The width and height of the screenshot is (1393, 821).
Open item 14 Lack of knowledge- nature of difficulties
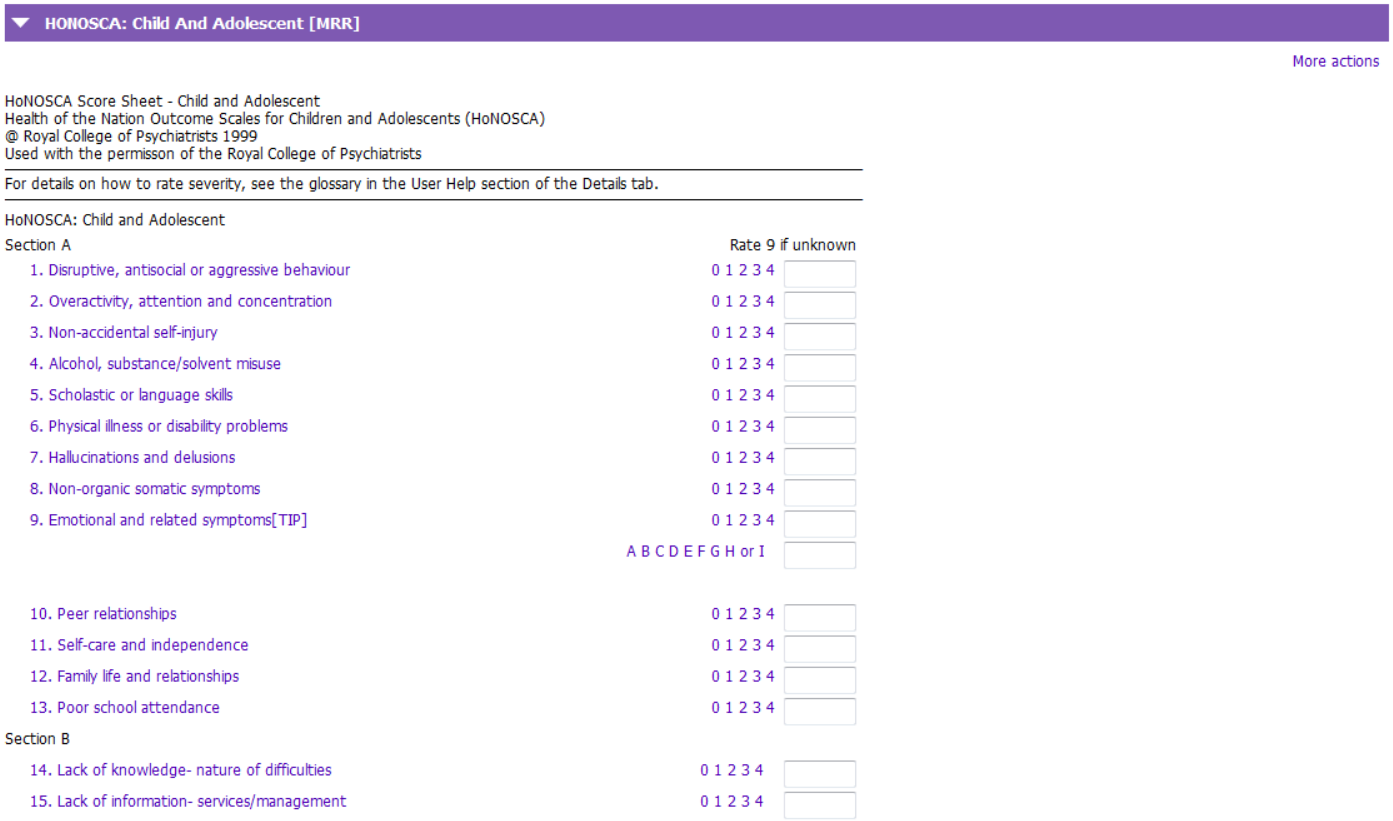pyautogui.click(x=180, y=770)
